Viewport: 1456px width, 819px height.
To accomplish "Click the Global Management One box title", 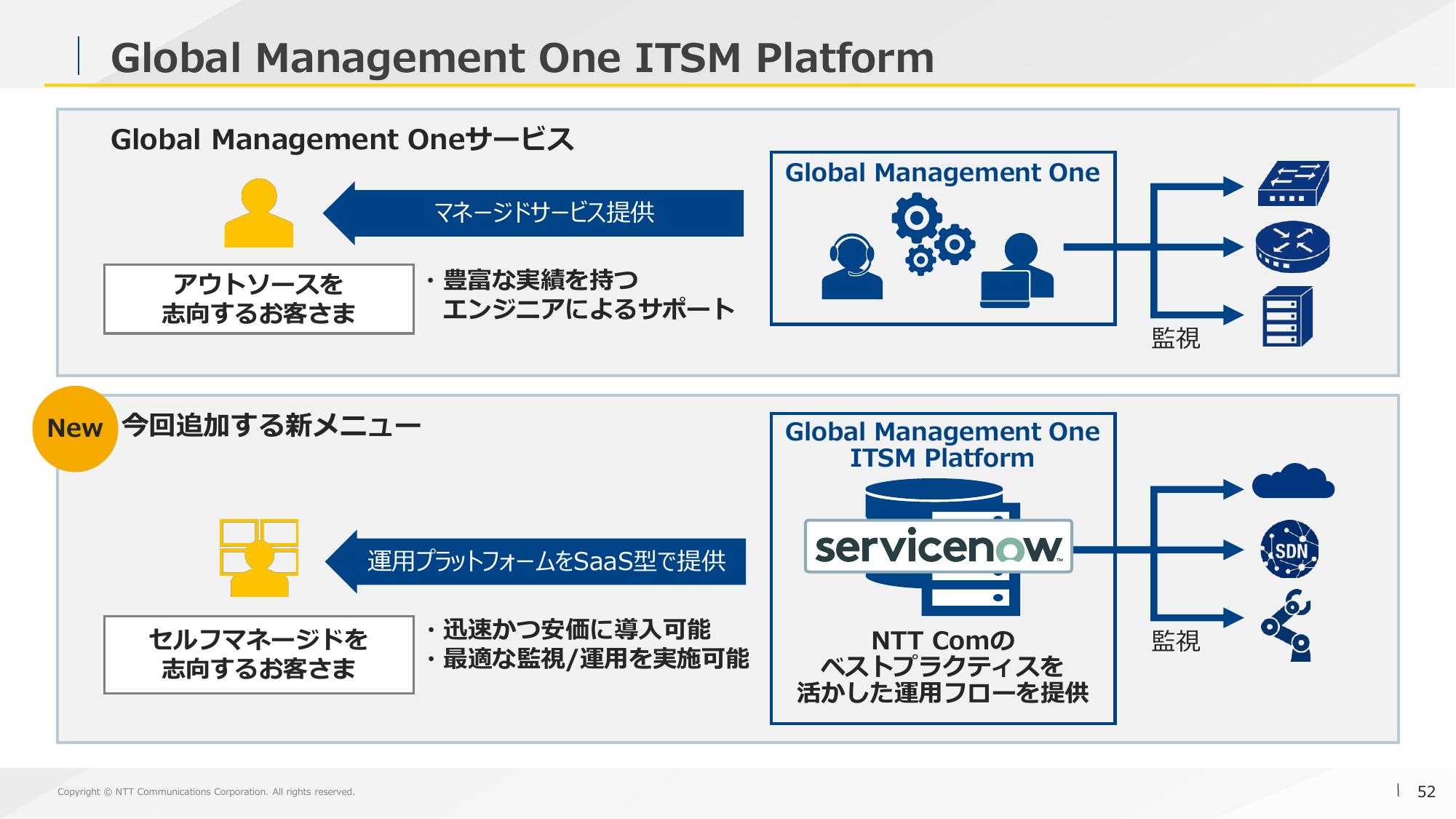I will click(x=942, y=173).
